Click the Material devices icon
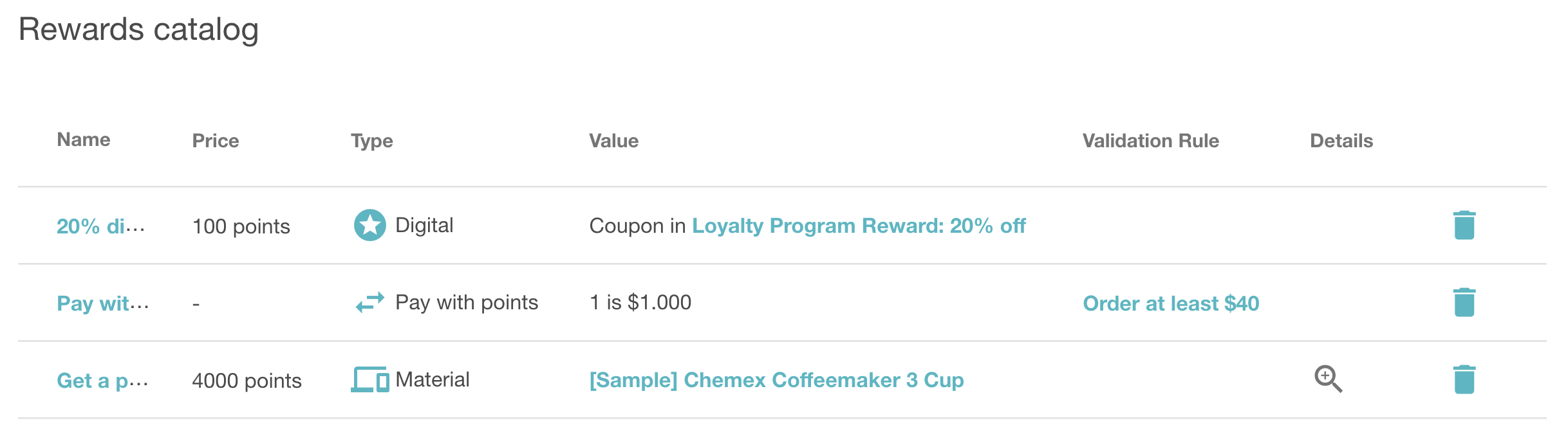This screenshot has width=1568, height=436. coord(370,379)
